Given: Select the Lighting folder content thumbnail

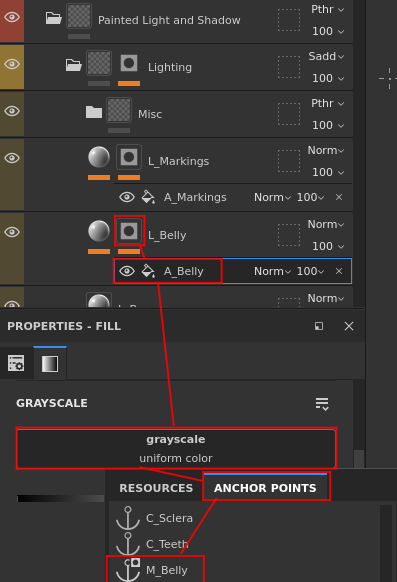Looking at the screenshot, I should (99, 63).
